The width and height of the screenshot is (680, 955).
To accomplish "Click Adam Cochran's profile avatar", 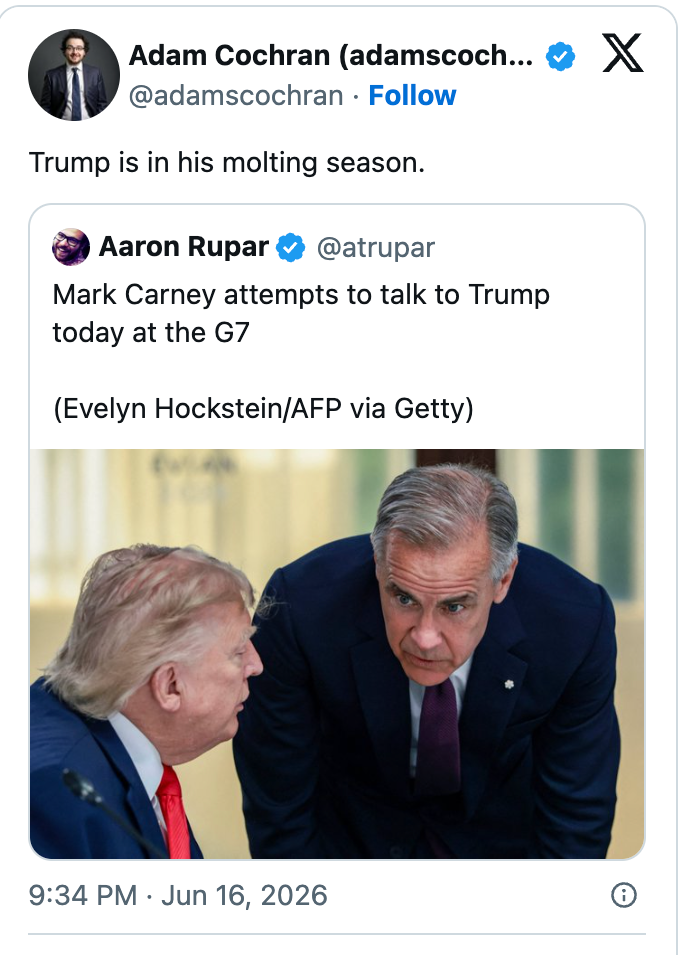I will (74, 75).
